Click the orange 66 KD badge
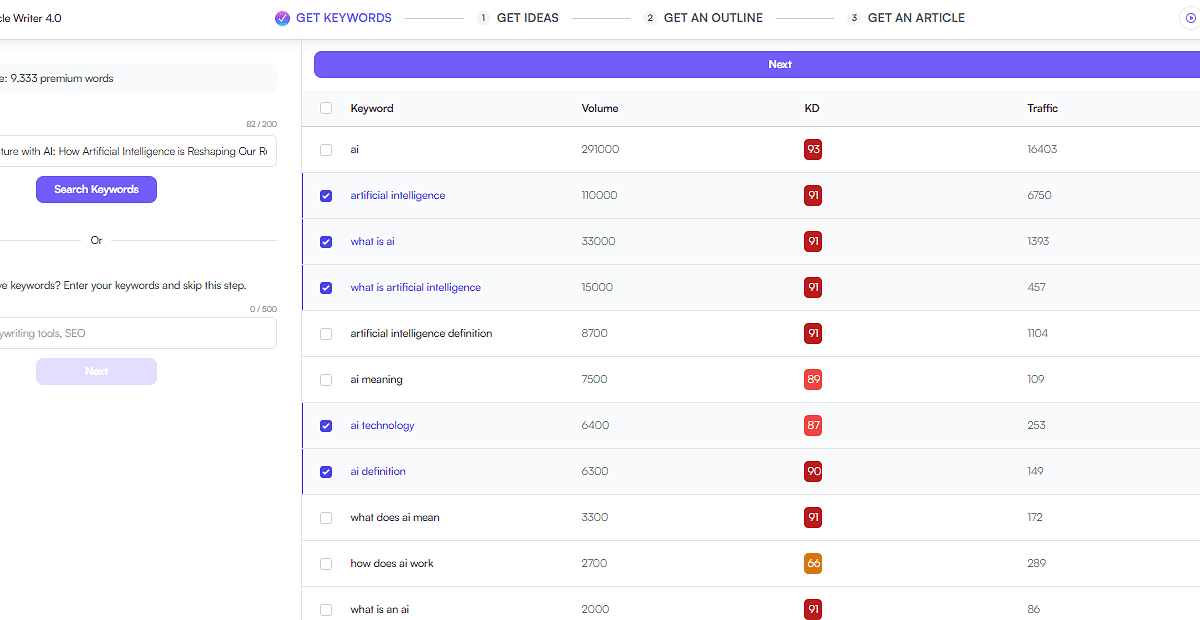The image size is (1200, 620). coord(813,564)
